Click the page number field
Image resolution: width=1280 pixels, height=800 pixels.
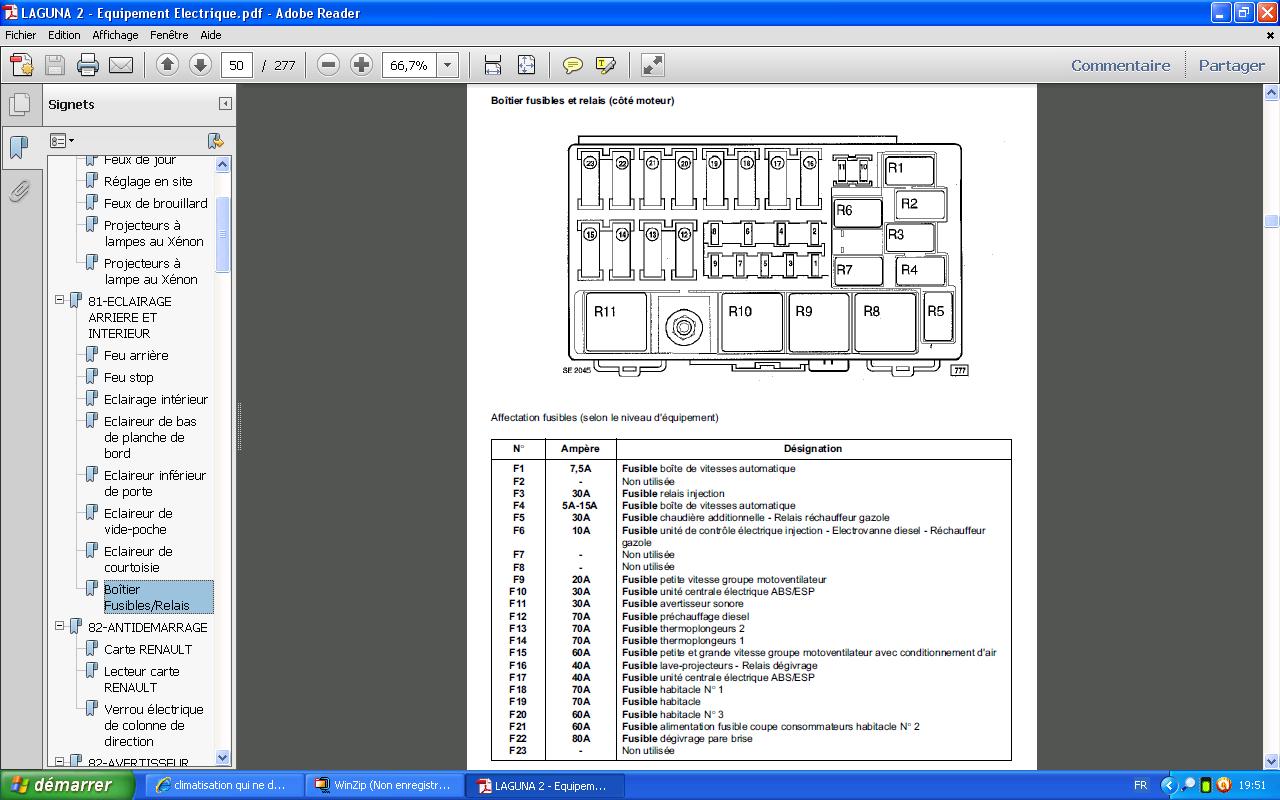click(237, 65)
